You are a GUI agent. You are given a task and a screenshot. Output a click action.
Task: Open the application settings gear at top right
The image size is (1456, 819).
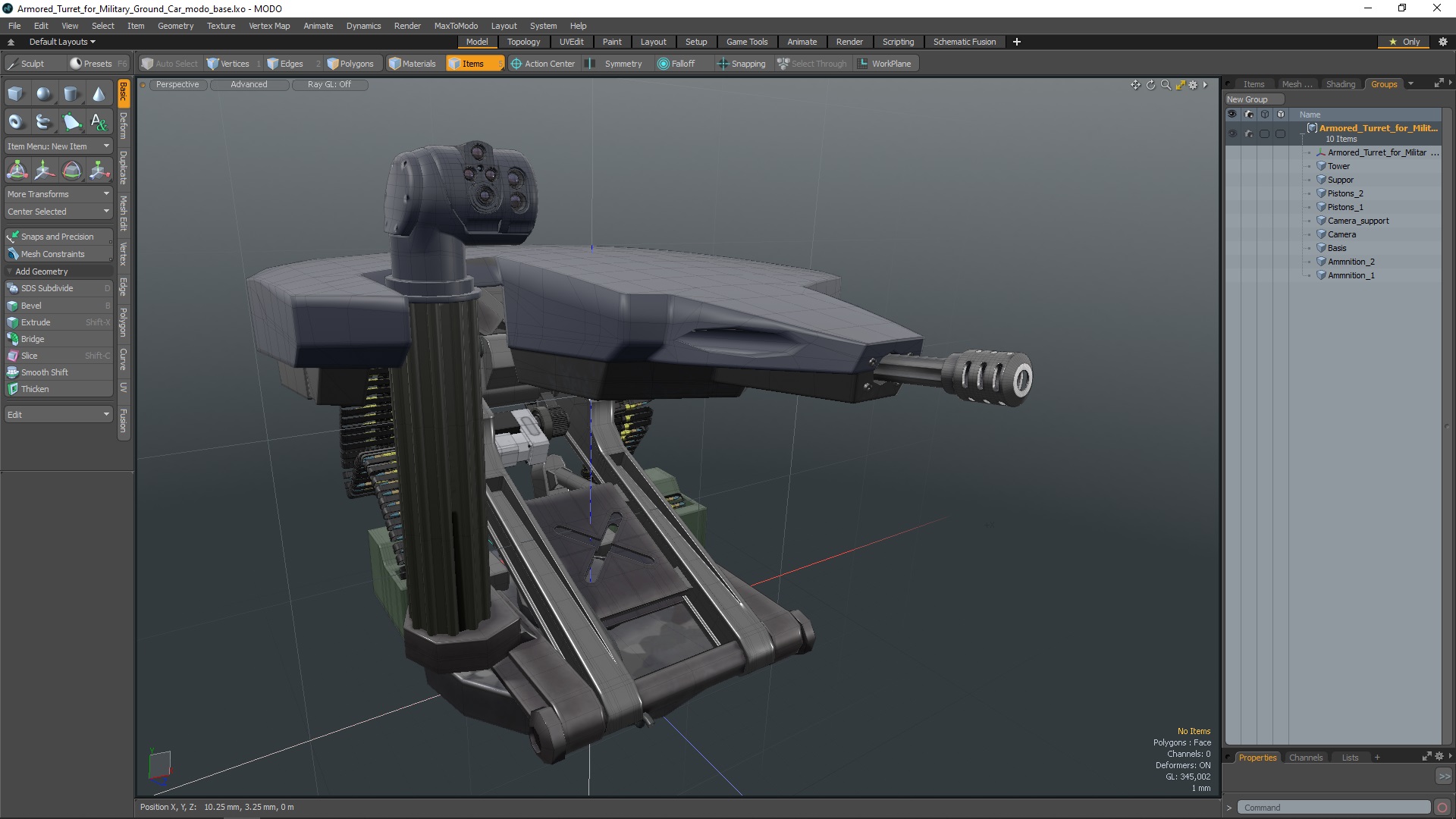pos(1442,42)
